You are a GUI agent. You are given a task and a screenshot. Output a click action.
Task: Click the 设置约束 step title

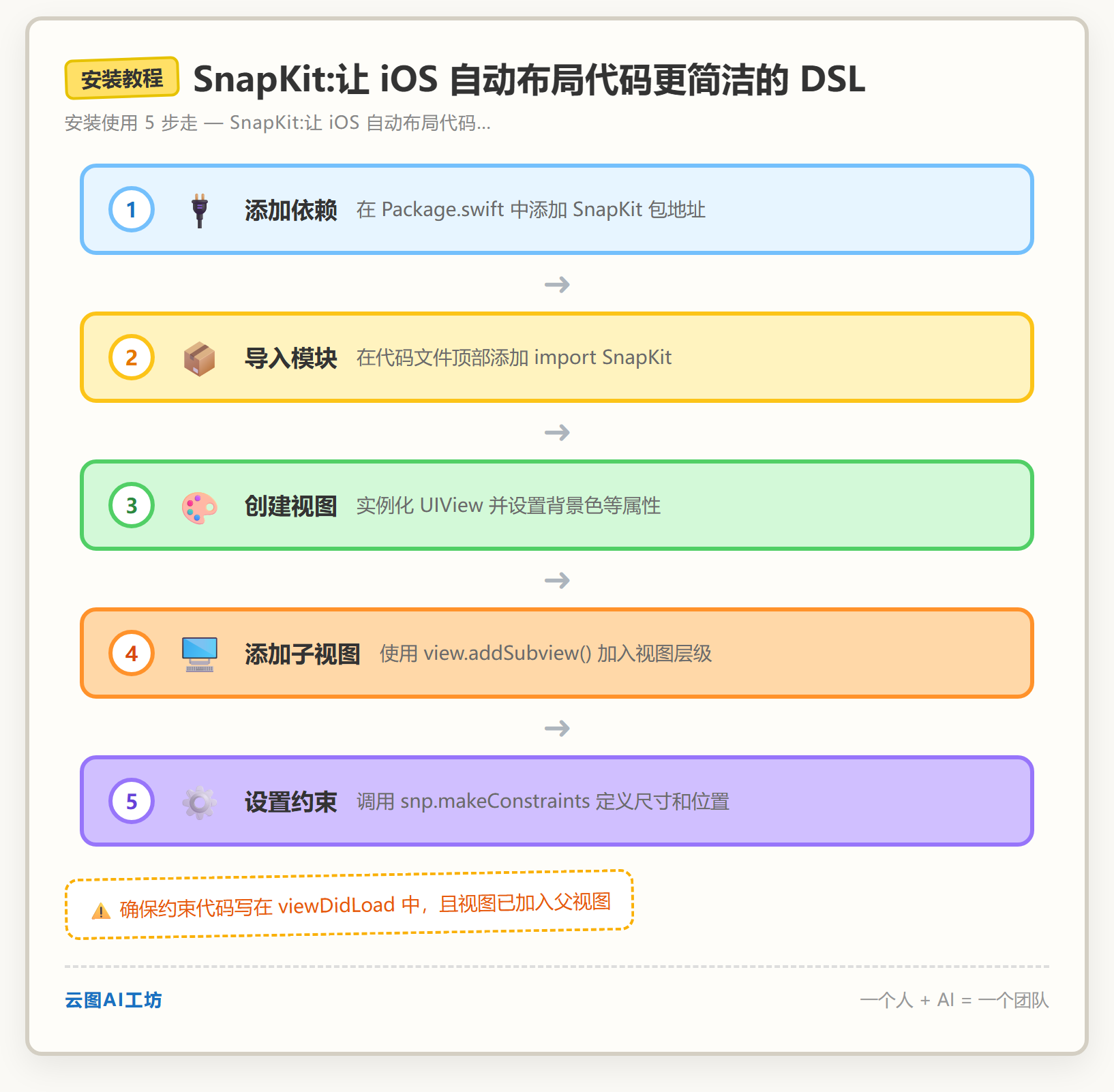(291, 802)
